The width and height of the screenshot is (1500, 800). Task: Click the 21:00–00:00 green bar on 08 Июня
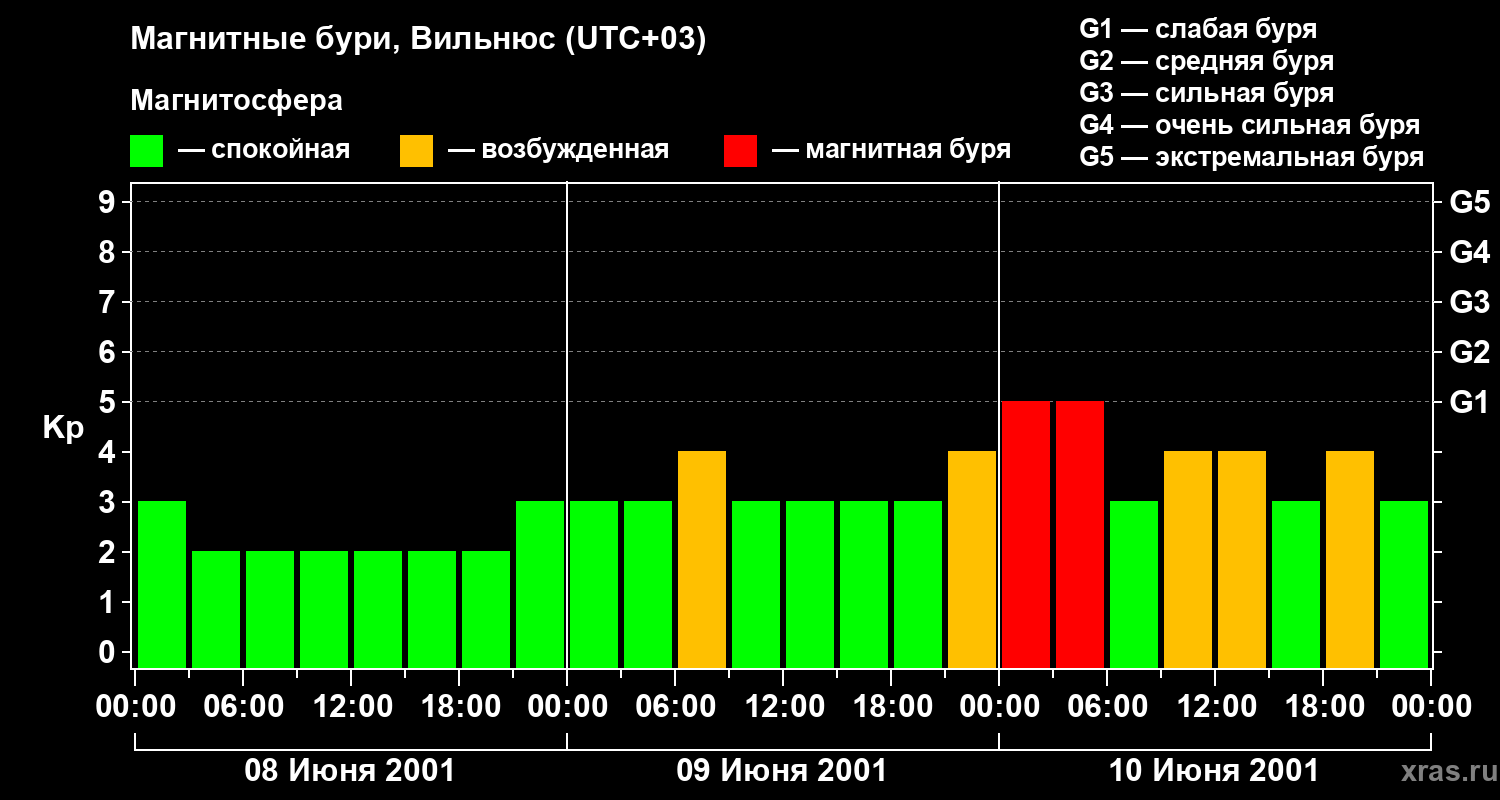[540, 584]
